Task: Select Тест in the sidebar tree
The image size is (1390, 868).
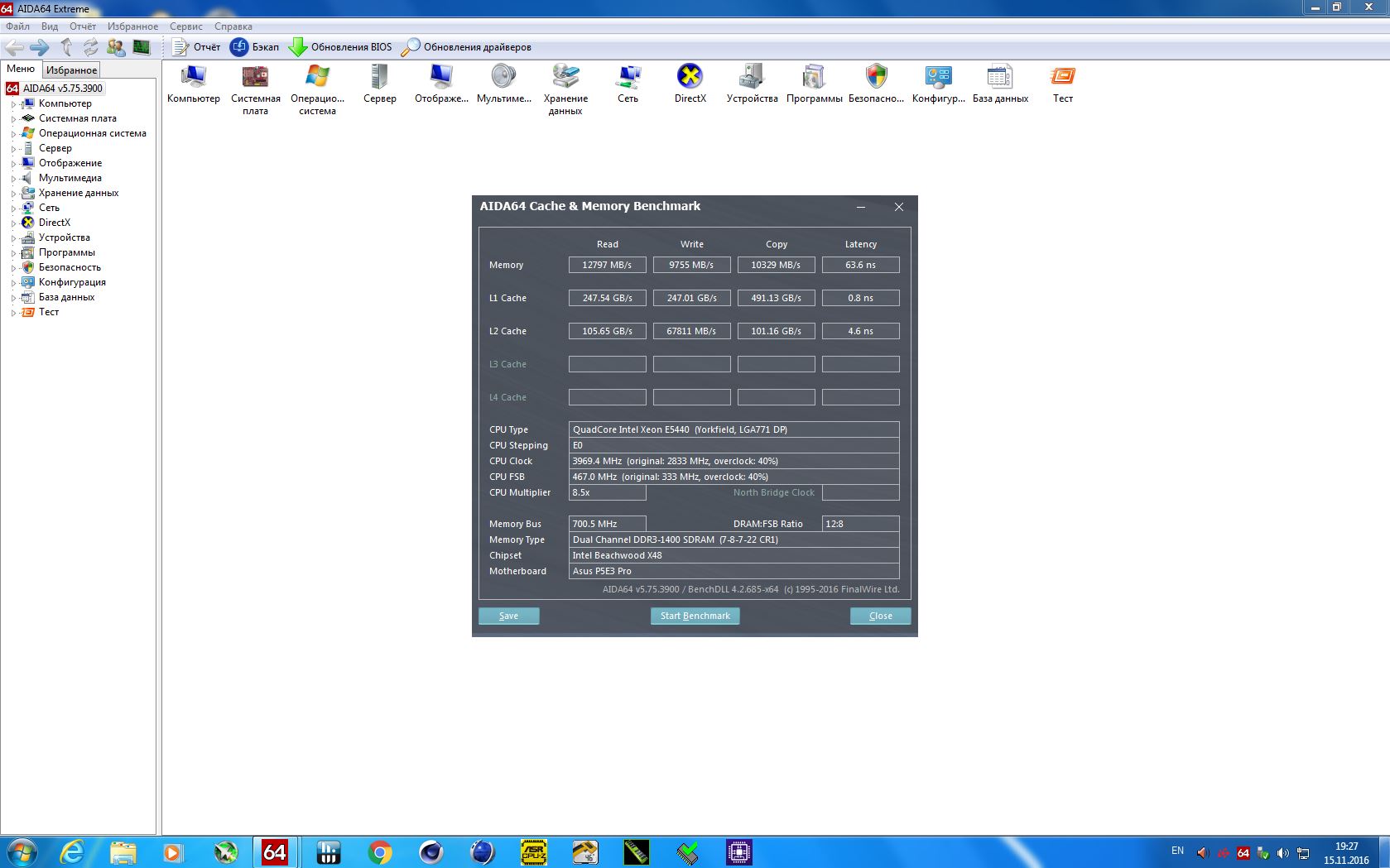Action: coord(49,312)
